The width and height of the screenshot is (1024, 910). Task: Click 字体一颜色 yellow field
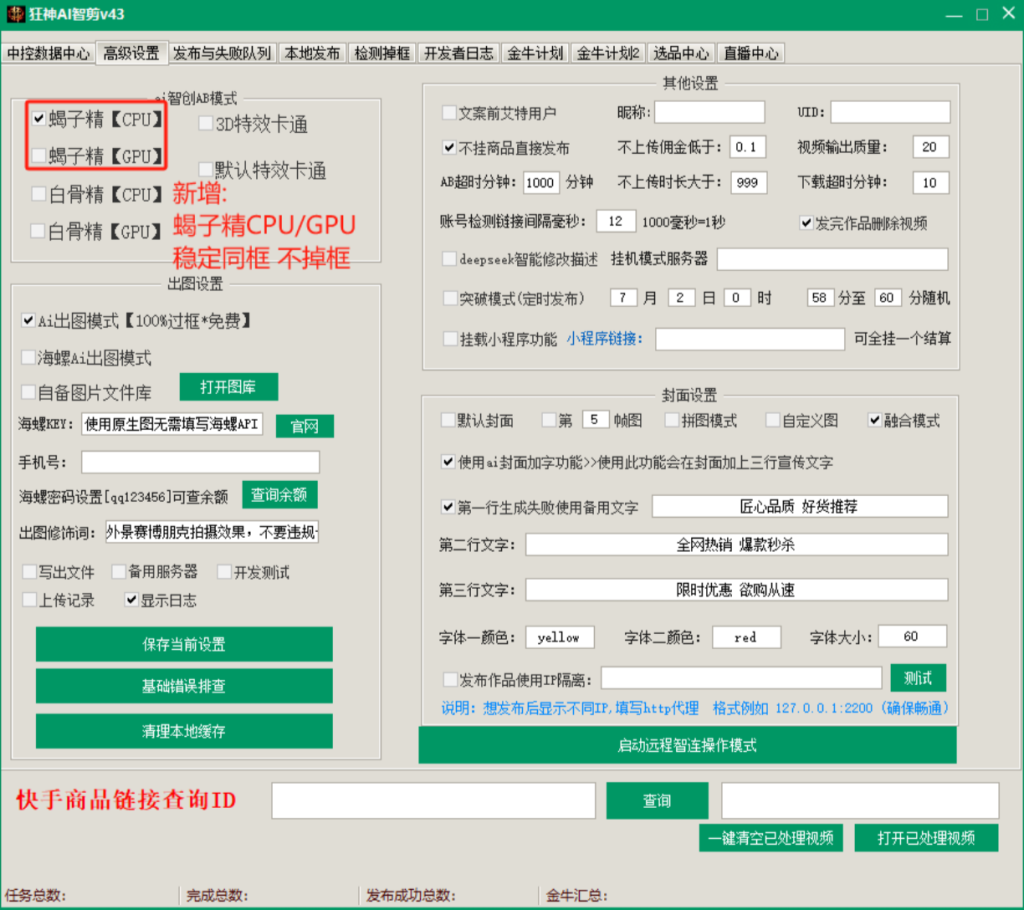click(x=560, y=637)
